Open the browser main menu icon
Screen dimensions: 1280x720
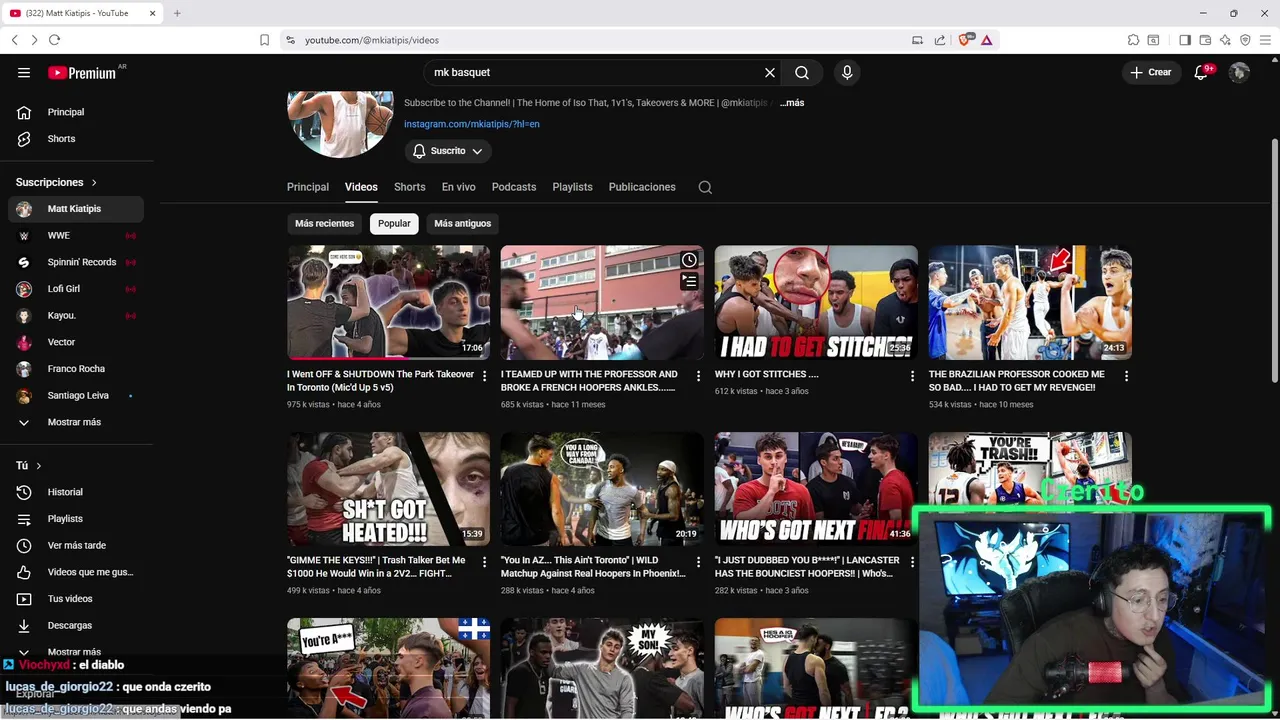point(1265,40)
